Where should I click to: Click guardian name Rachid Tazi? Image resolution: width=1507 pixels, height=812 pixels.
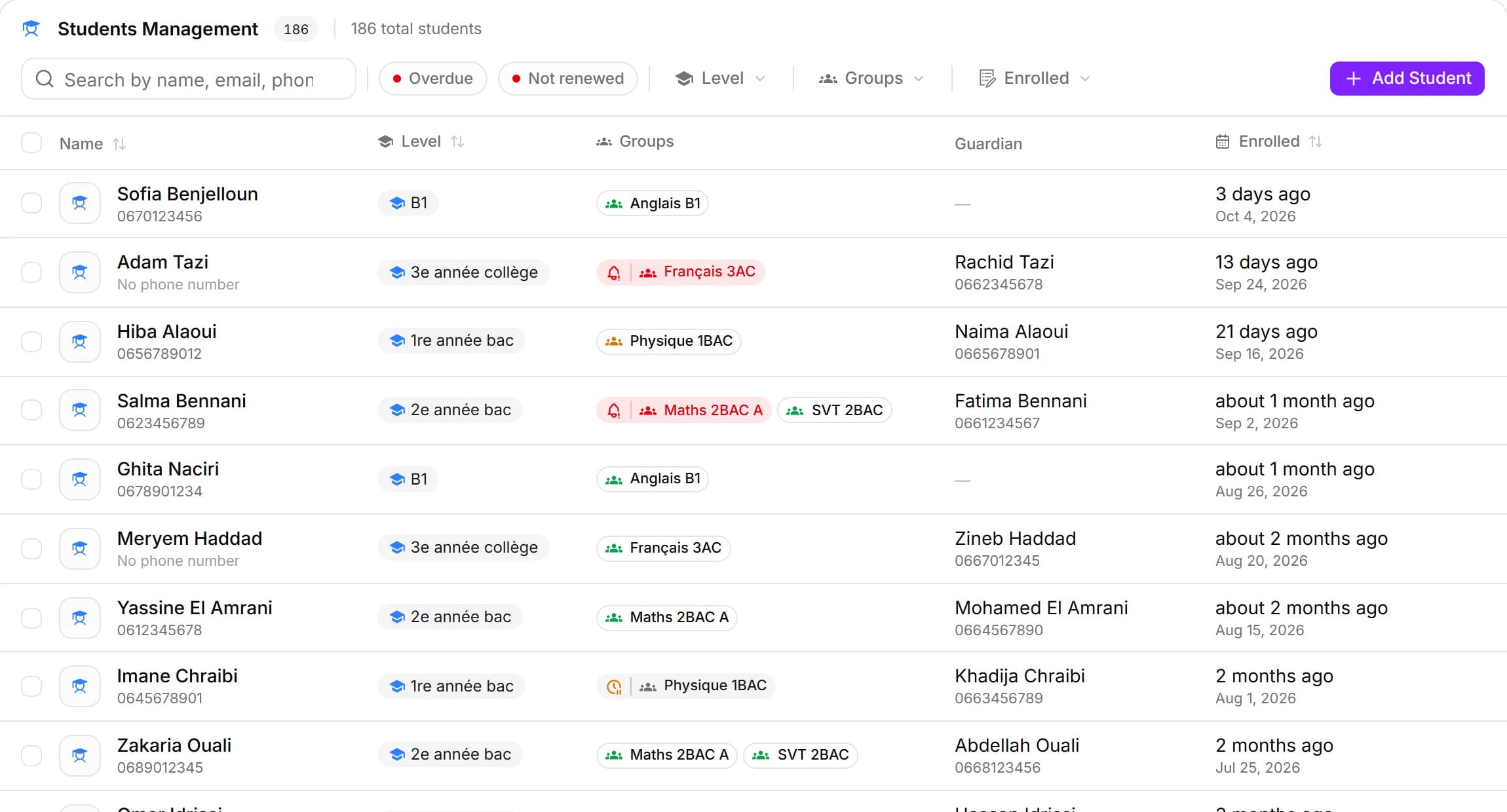tap(1004, 262)
